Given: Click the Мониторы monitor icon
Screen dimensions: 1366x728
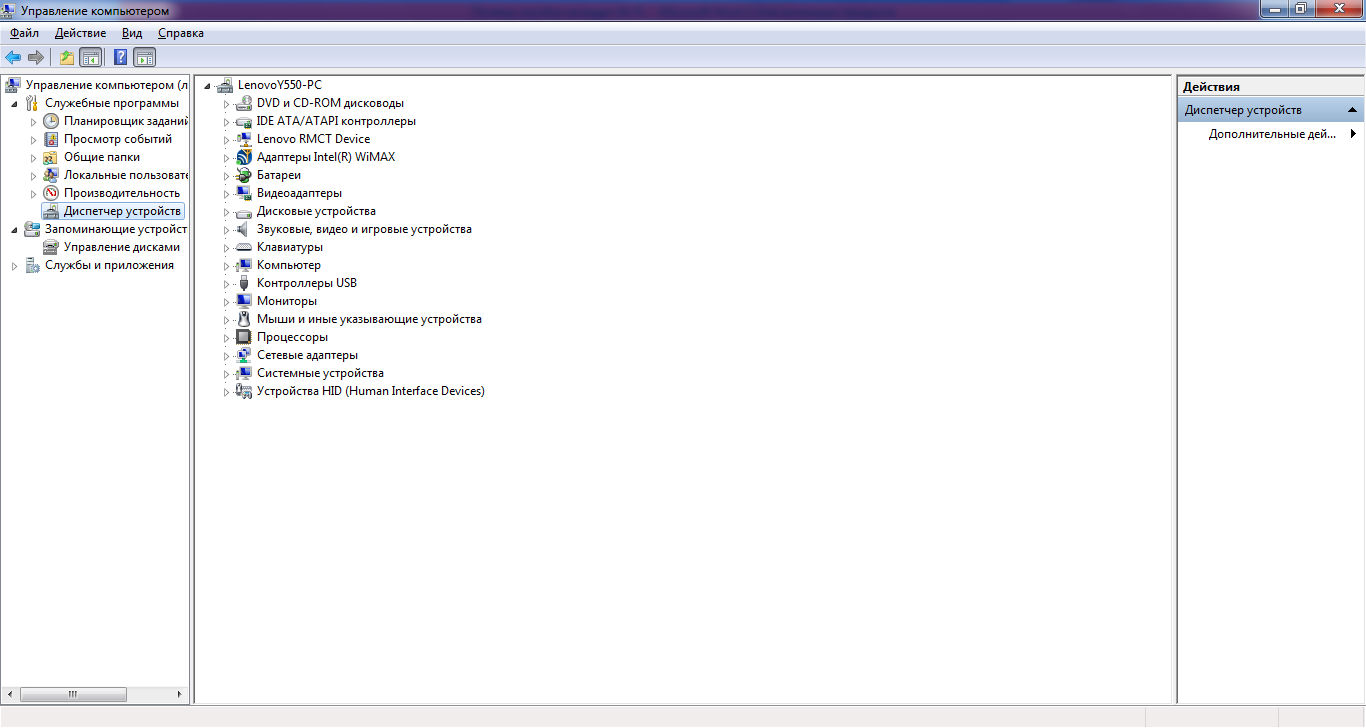Looking at the screenshot, I should click(243, 301).
